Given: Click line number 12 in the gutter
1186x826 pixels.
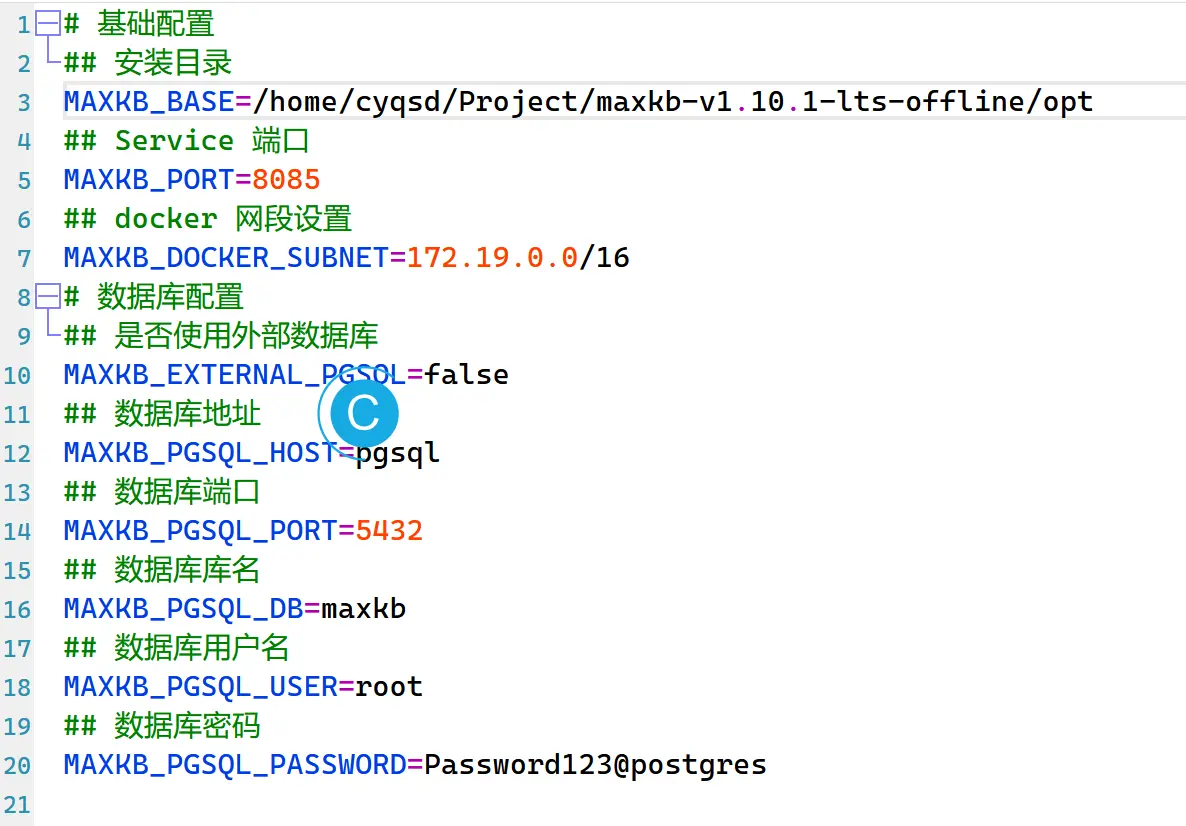Looking at the screenshot, I should (x=17, y=453).
